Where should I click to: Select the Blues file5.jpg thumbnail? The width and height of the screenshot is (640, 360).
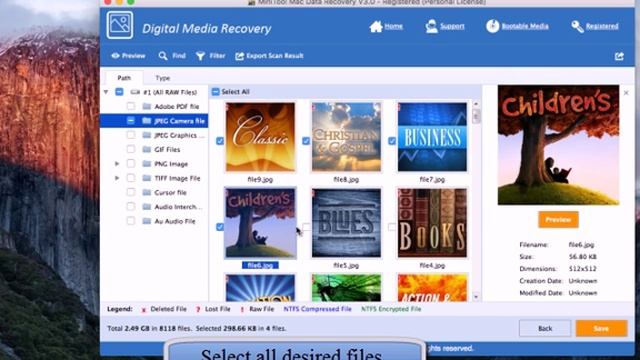tap(347, 223)
